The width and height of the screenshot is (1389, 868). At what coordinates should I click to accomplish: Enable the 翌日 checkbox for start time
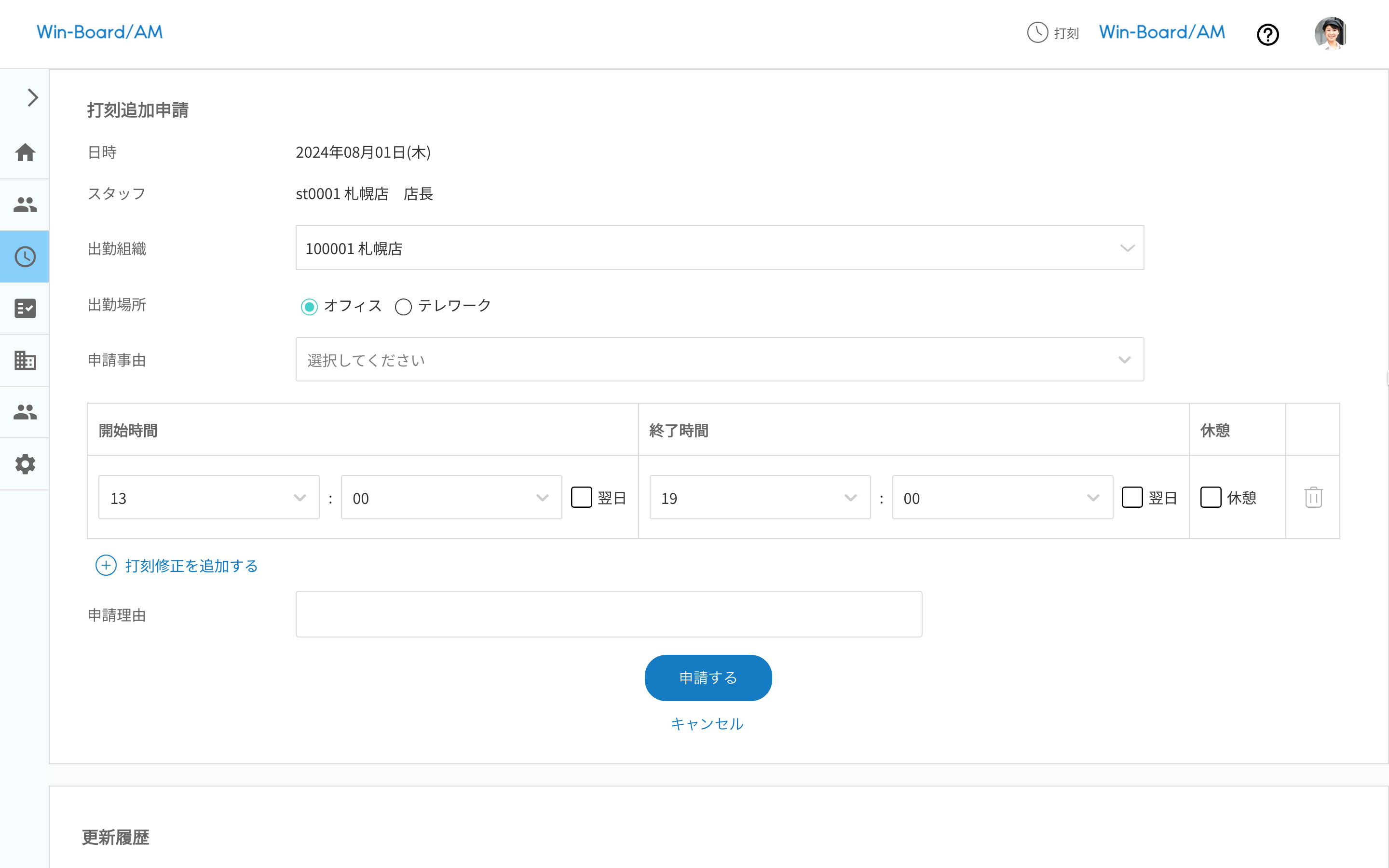582,497
